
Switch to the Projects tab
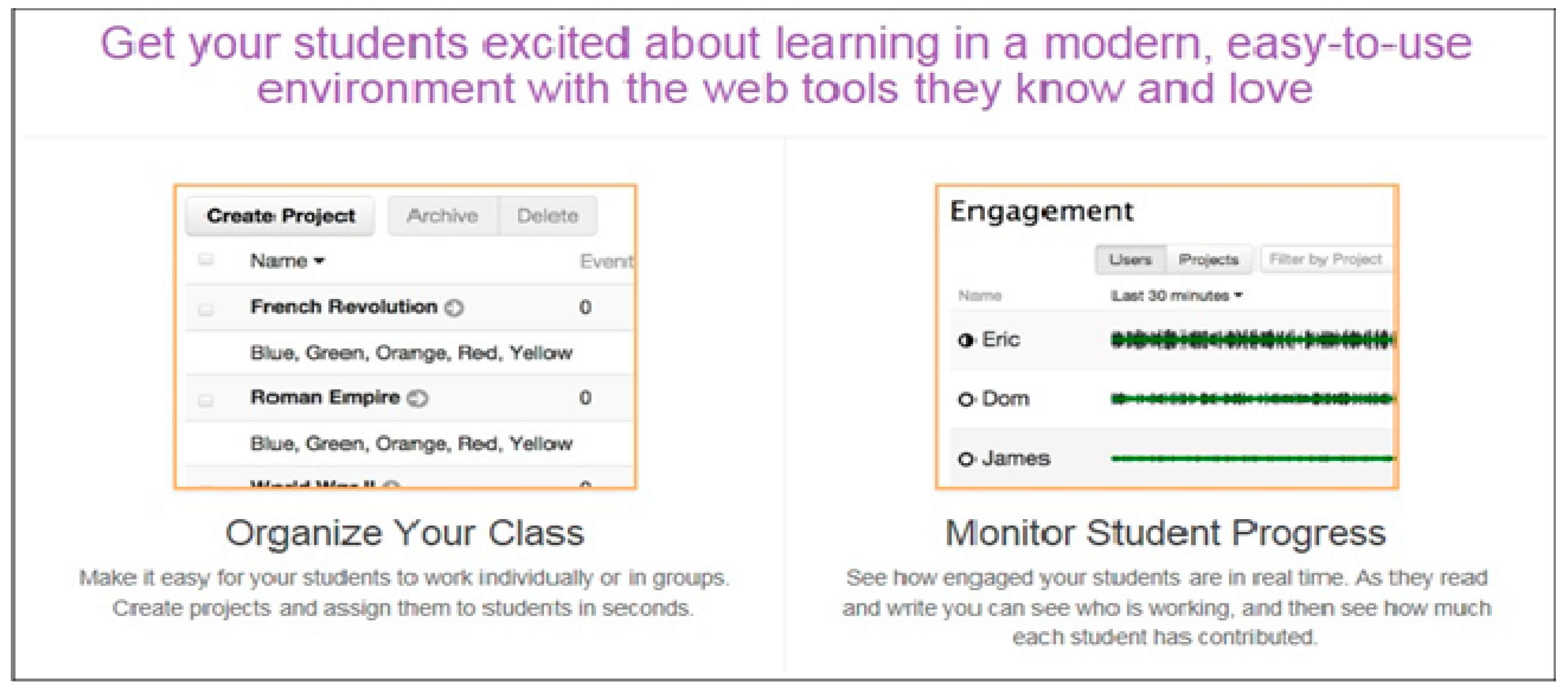(x=1208, y=260)
